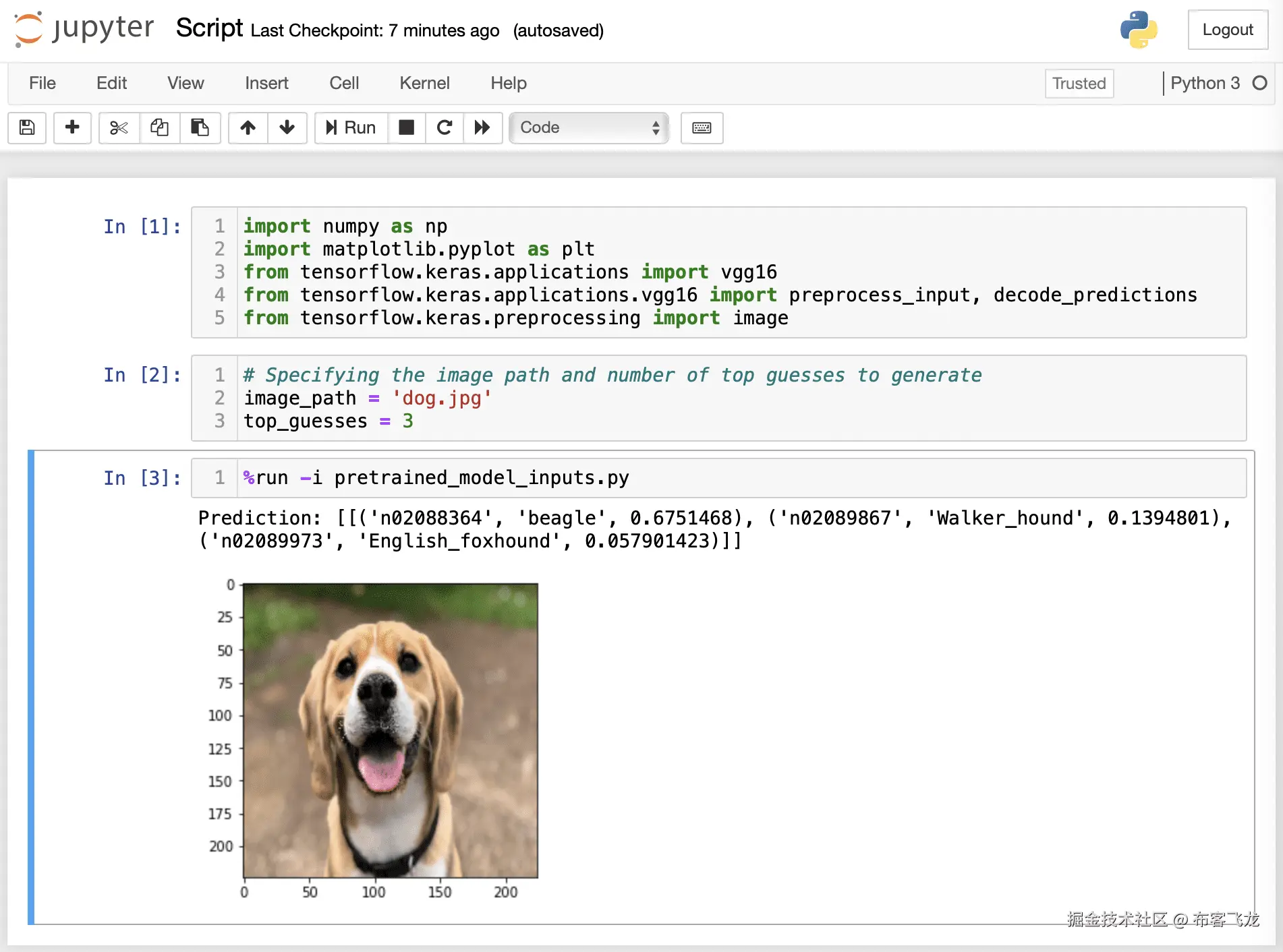Cut selected cells with scissors icon
Image resolution: width=1283 pixels, height=952 pixels.
click(119, 127)
